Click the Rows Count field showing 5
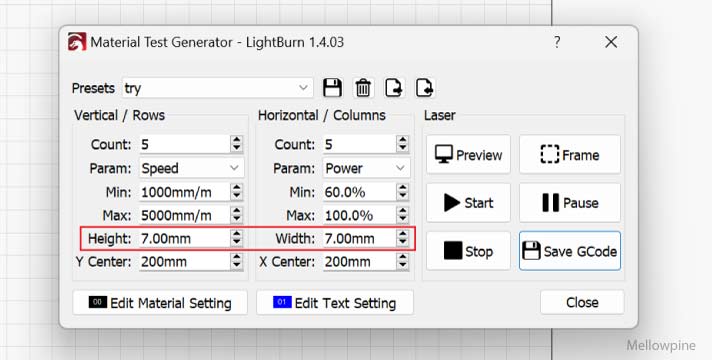 [x=184, y=144]
